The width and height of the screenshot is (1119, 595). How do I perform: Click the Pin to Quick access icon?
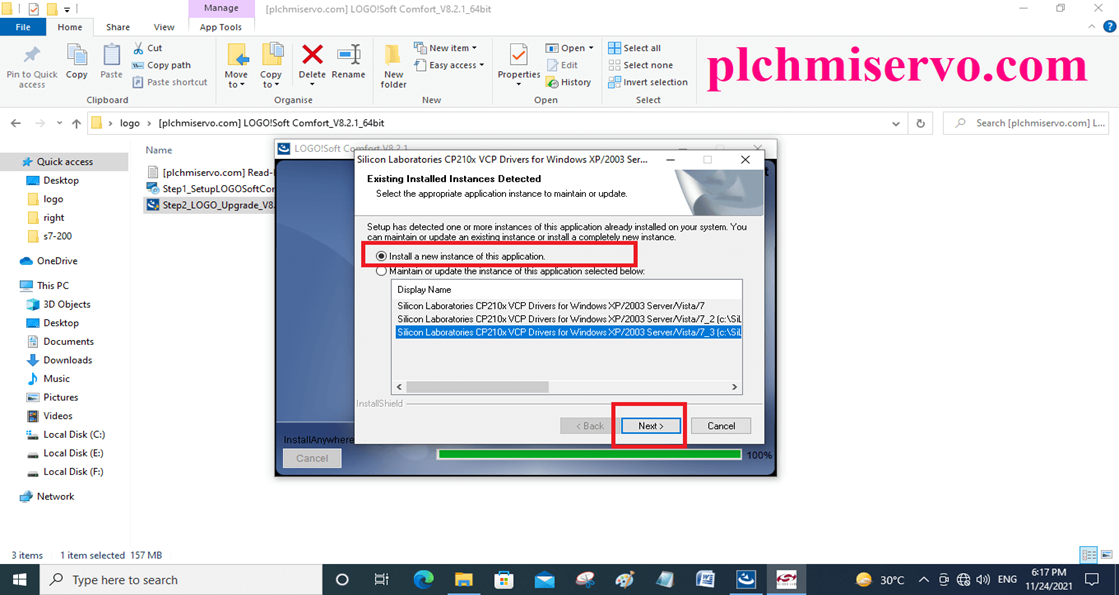[32, 55]
